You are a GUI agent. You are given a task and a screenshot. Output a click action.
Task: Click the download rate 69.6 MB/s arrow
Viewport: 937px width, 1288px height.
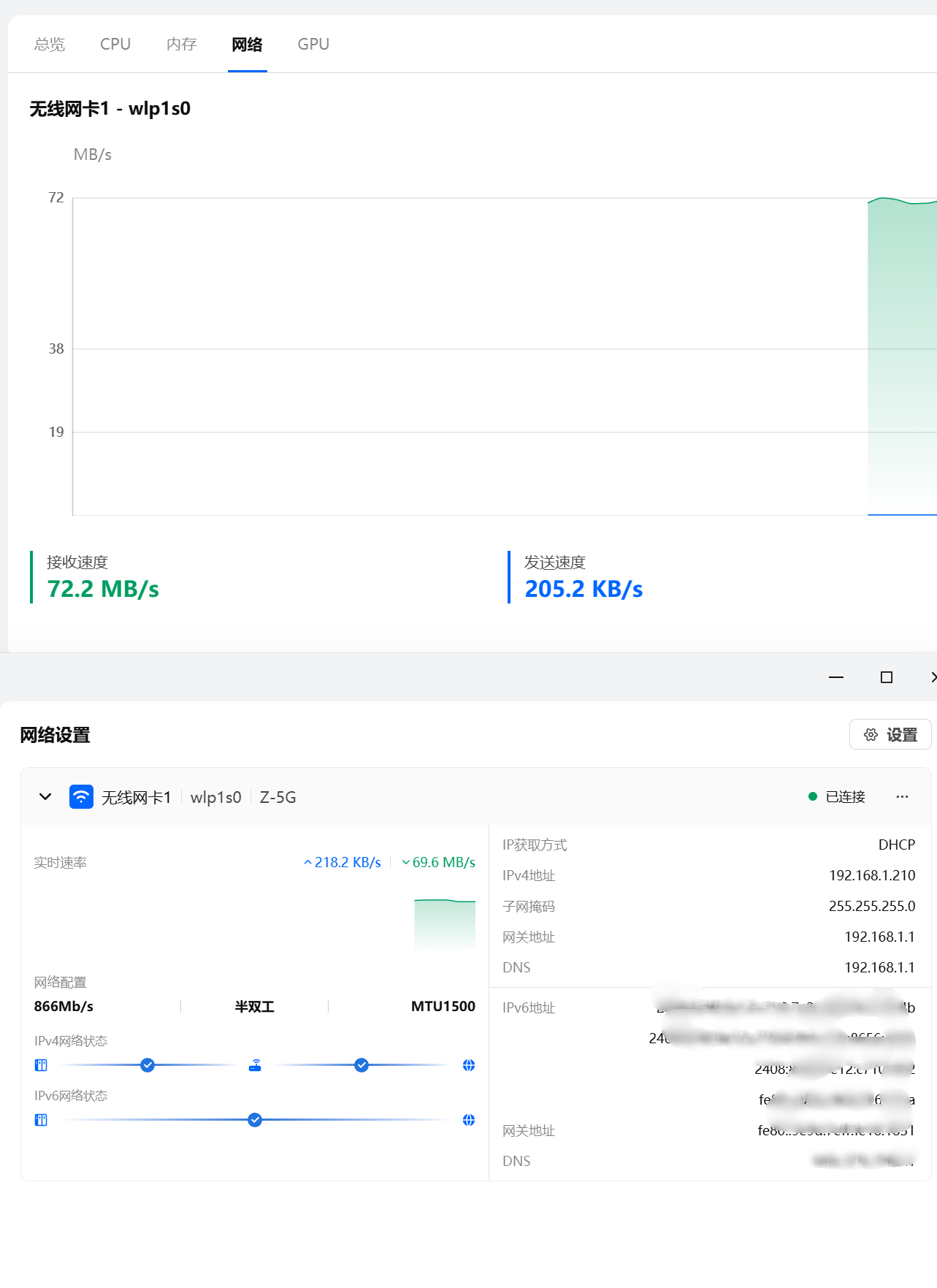(406, 863)
